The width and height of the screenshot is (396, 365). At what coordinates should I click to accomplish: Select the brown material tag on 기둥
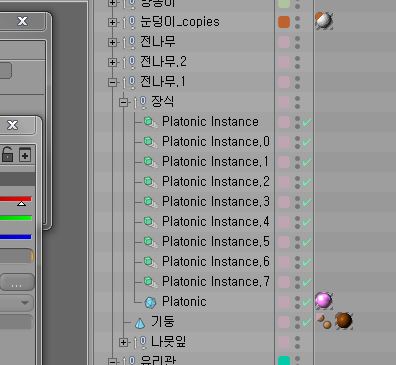[x=344, y=321]
